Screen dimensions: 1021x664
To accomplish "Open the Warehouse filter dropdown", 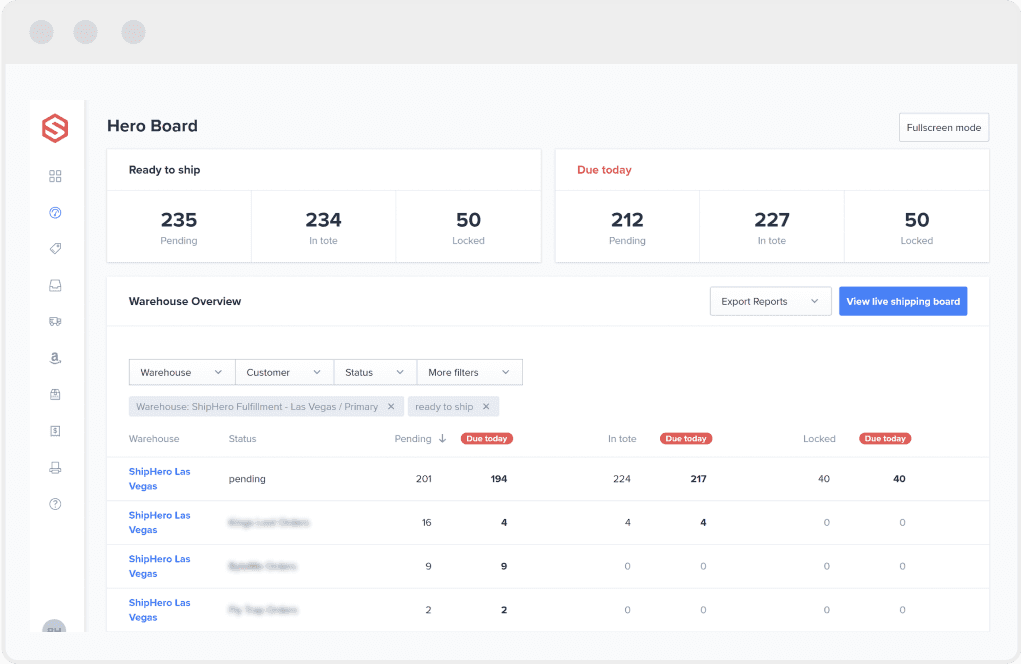I will (182, 372).
